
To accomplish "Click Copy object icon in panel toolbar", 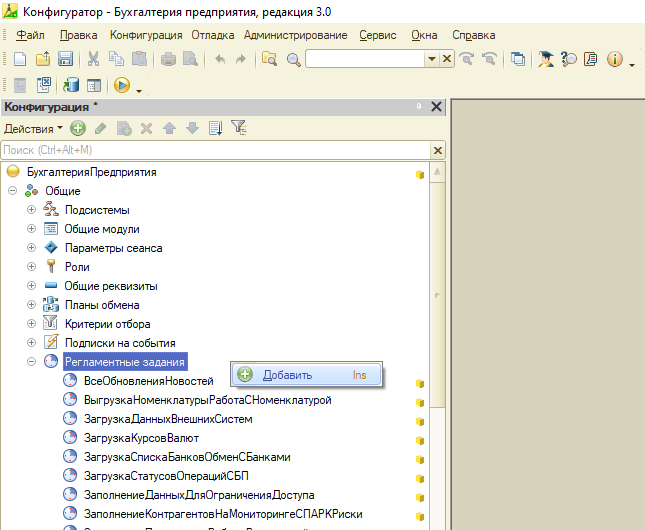I will [124, 128].
